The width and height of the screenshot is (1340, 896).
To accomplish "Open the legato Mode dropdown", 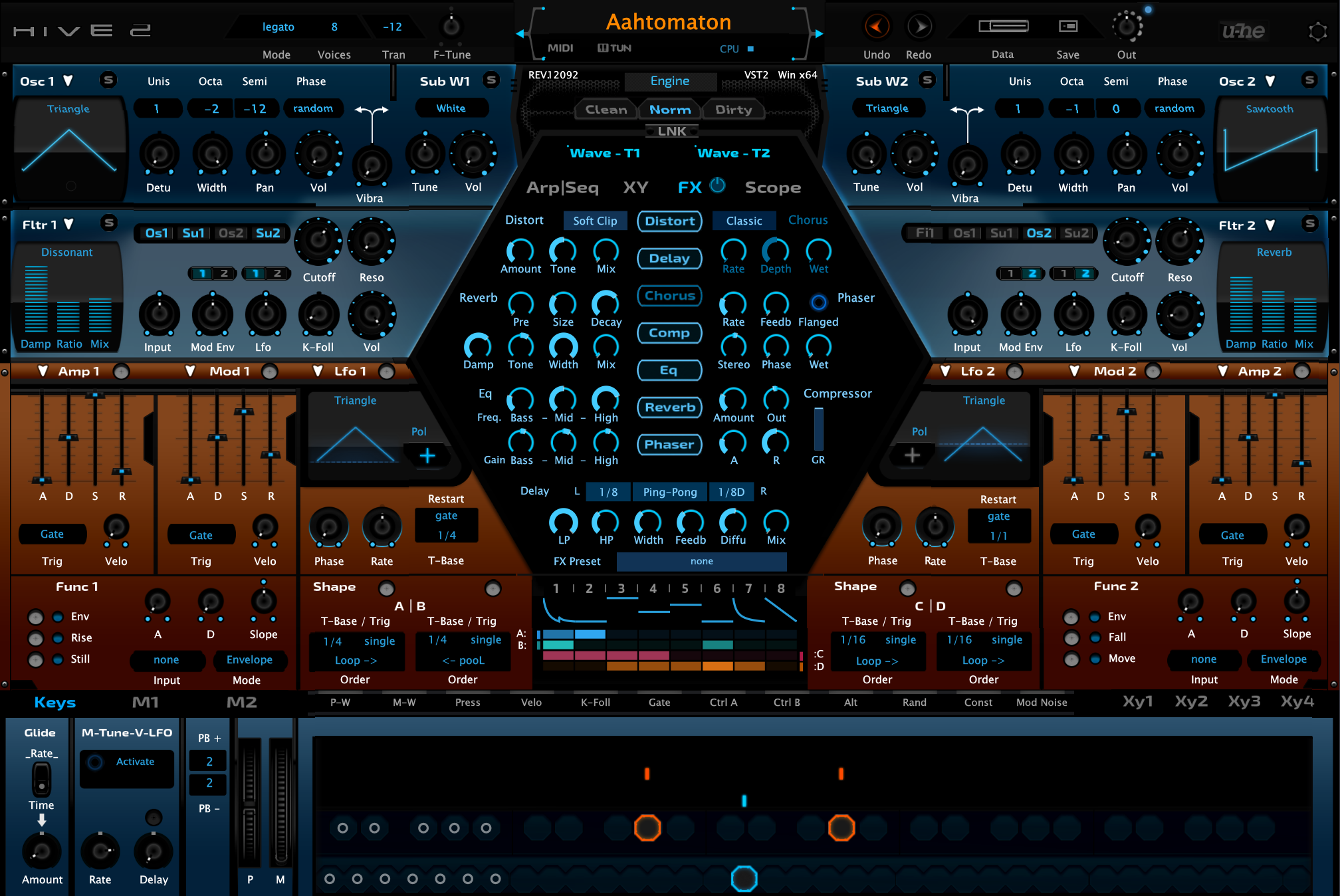I will [x=279, y=27].
